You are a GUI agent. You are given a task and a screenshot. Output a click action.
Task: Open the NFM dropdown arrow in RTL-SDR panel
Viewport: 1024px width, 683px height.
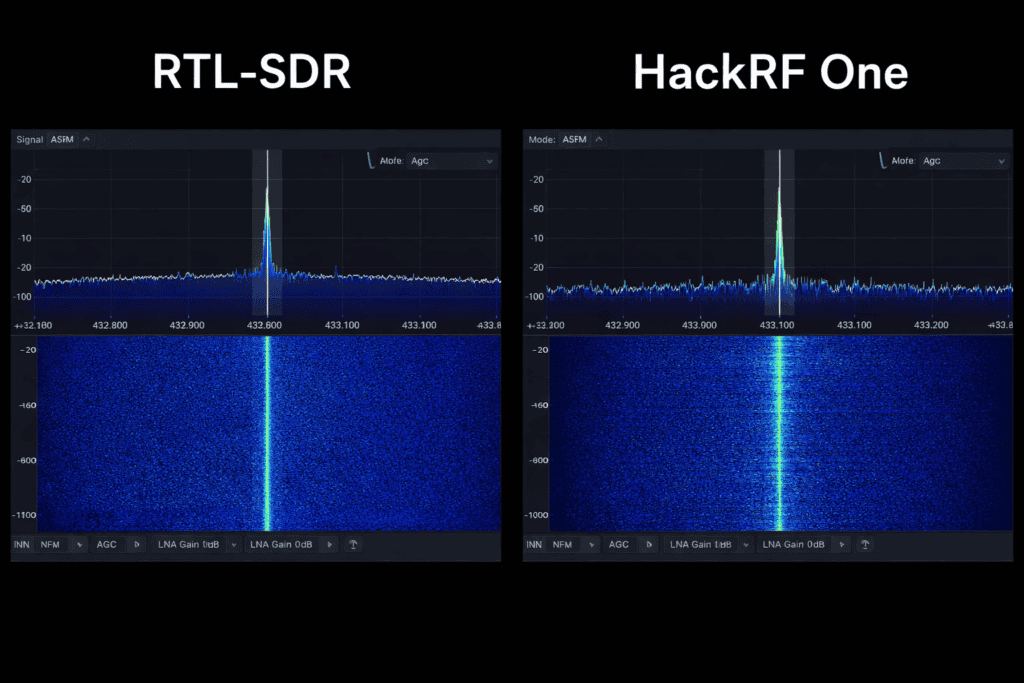point(80,544)
